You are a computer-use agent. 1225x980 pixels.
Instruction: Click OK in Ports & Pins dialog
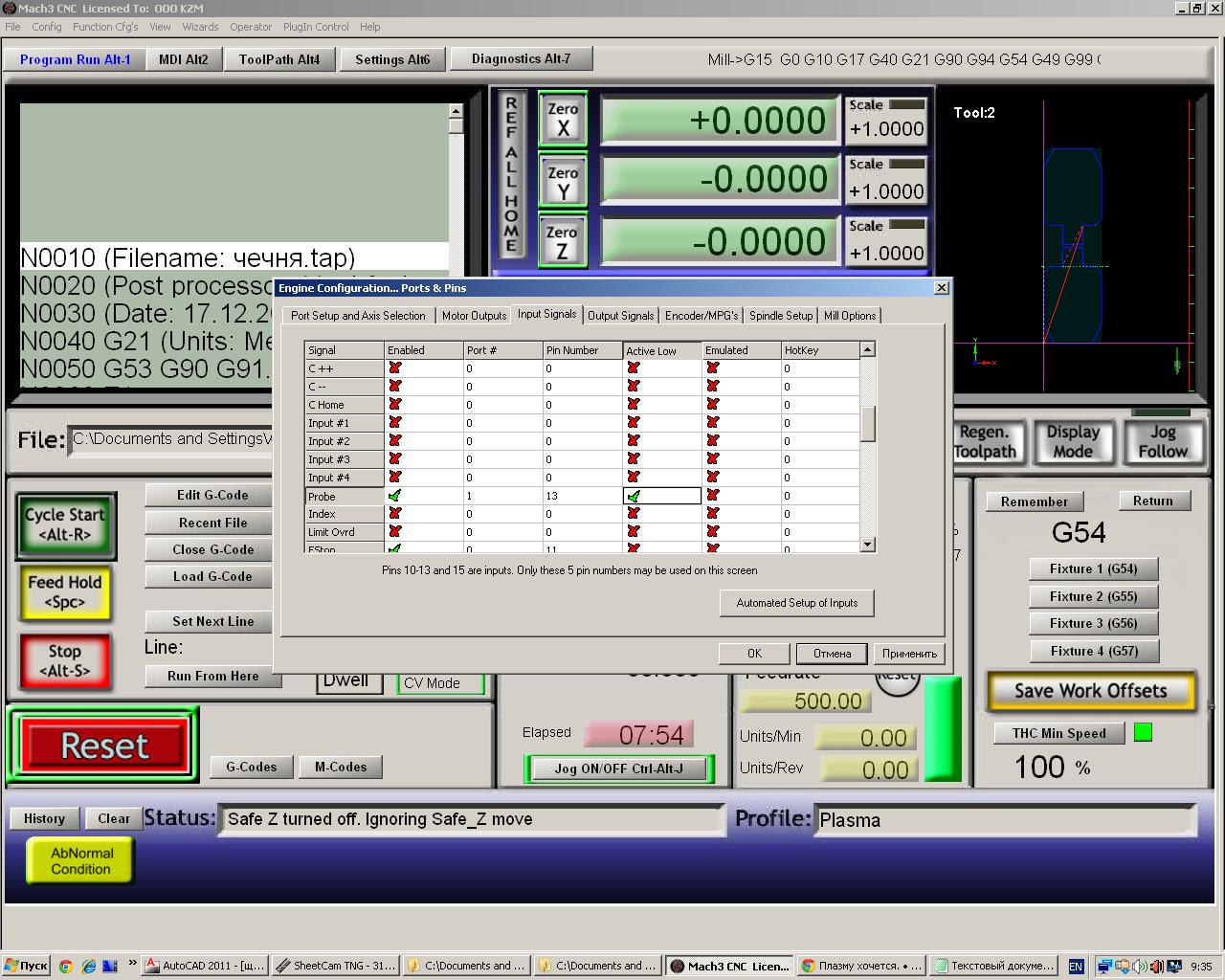tap(754, 654)
